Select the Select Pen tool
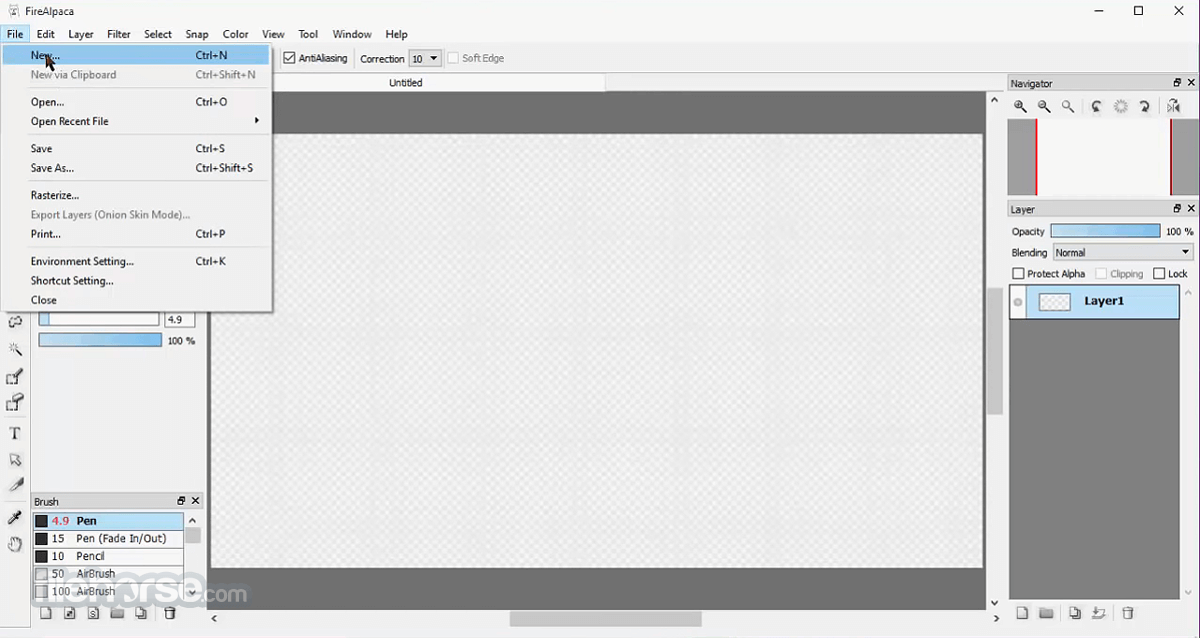 coord(15,377)
